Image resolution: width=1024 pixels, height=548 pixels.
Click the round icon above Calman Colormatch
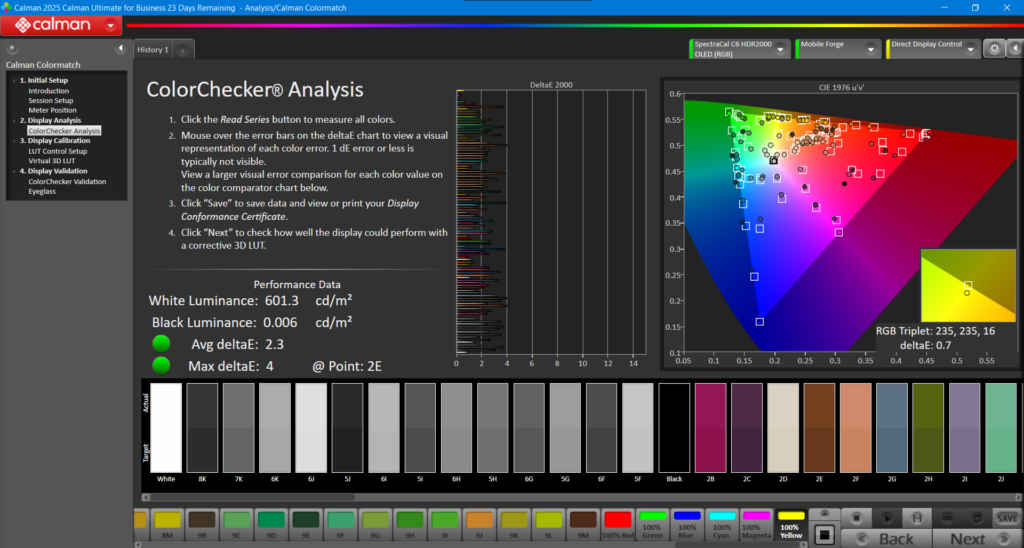pos(12,48)
